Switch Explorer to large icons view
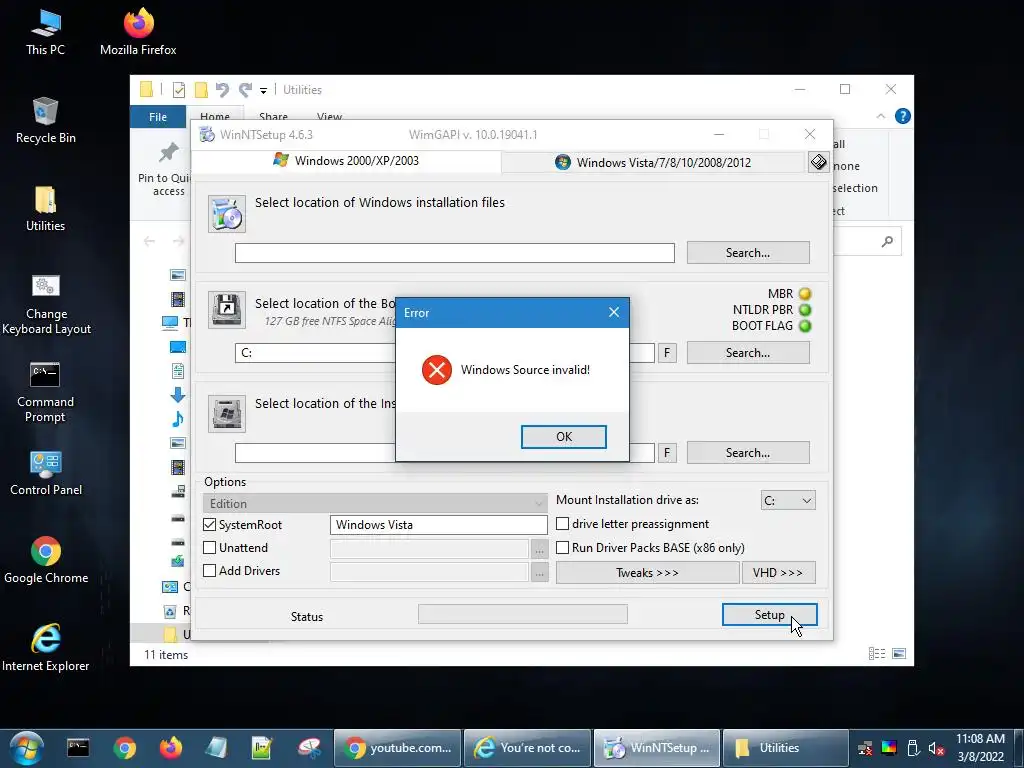This screenshot has height=768, width=1024. pyautogui.click(x=899, y=653)
